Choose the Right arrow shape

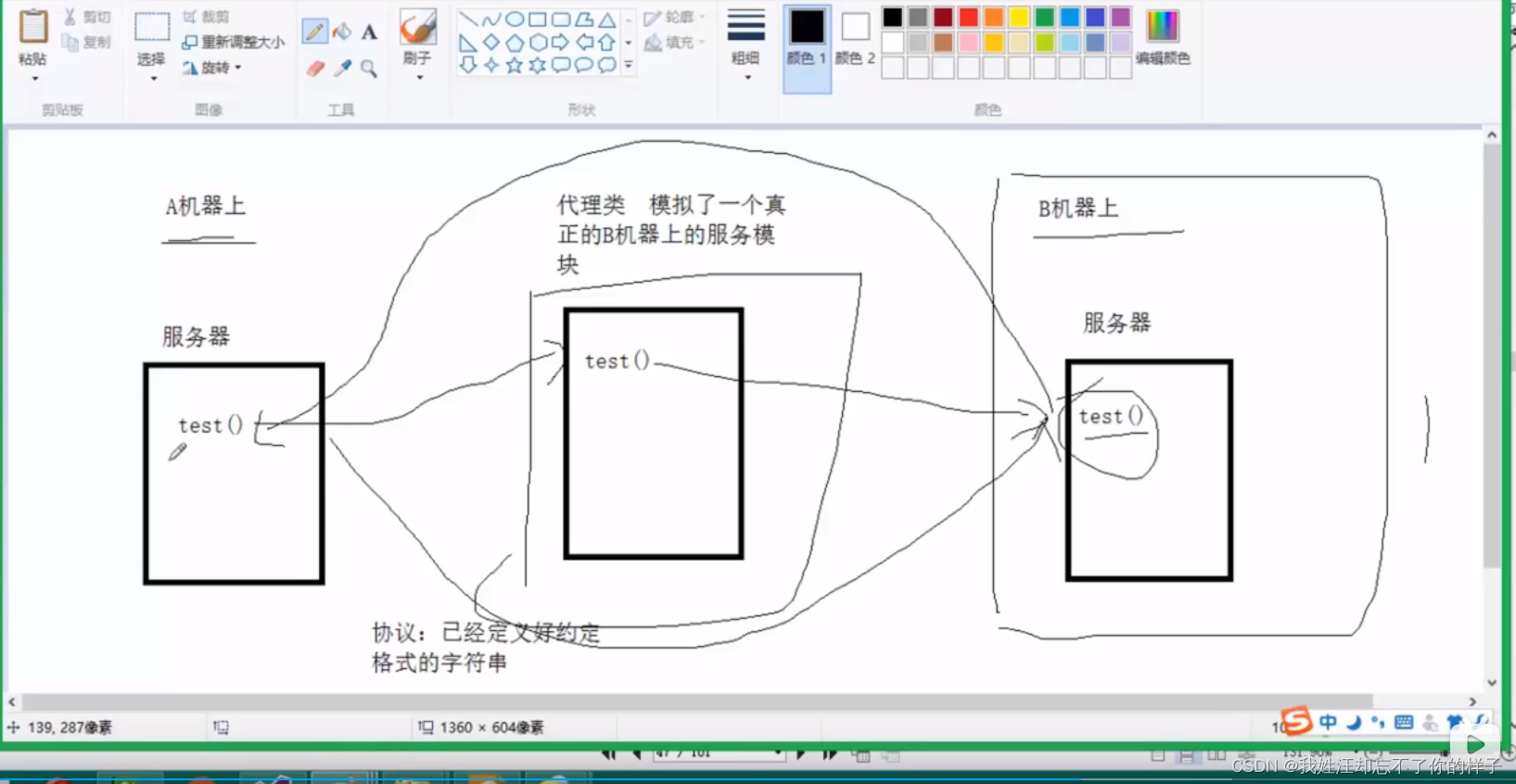pos(561,43)
